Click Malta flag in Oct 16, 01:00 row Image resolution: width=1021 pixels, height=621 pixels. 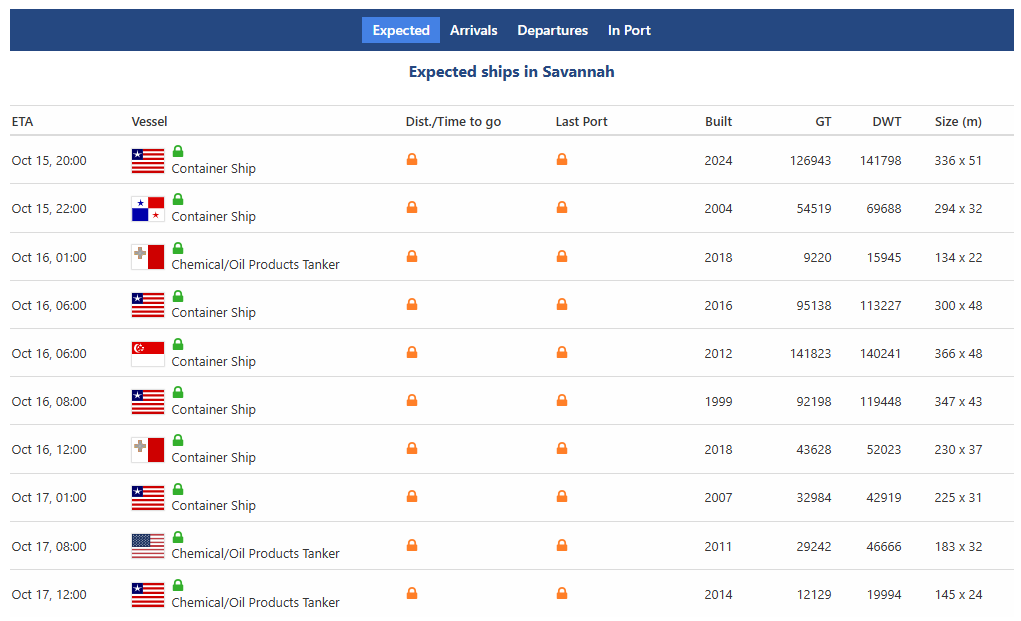tap(148, 257)
